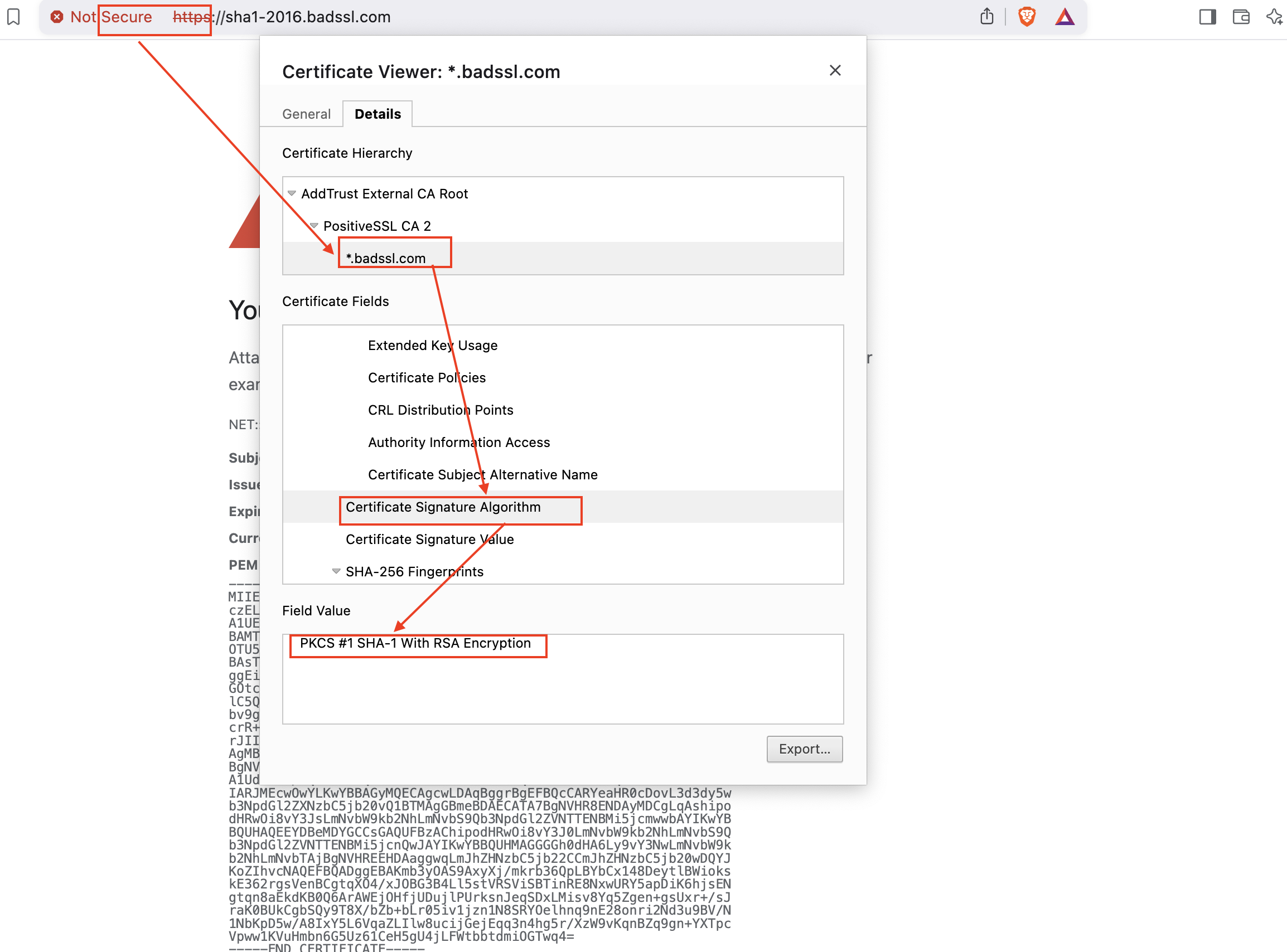Click the PKCS #1 SHA-1 field value text
The height and width of the screenshot is (952, 1287).
tap(415, 643)
